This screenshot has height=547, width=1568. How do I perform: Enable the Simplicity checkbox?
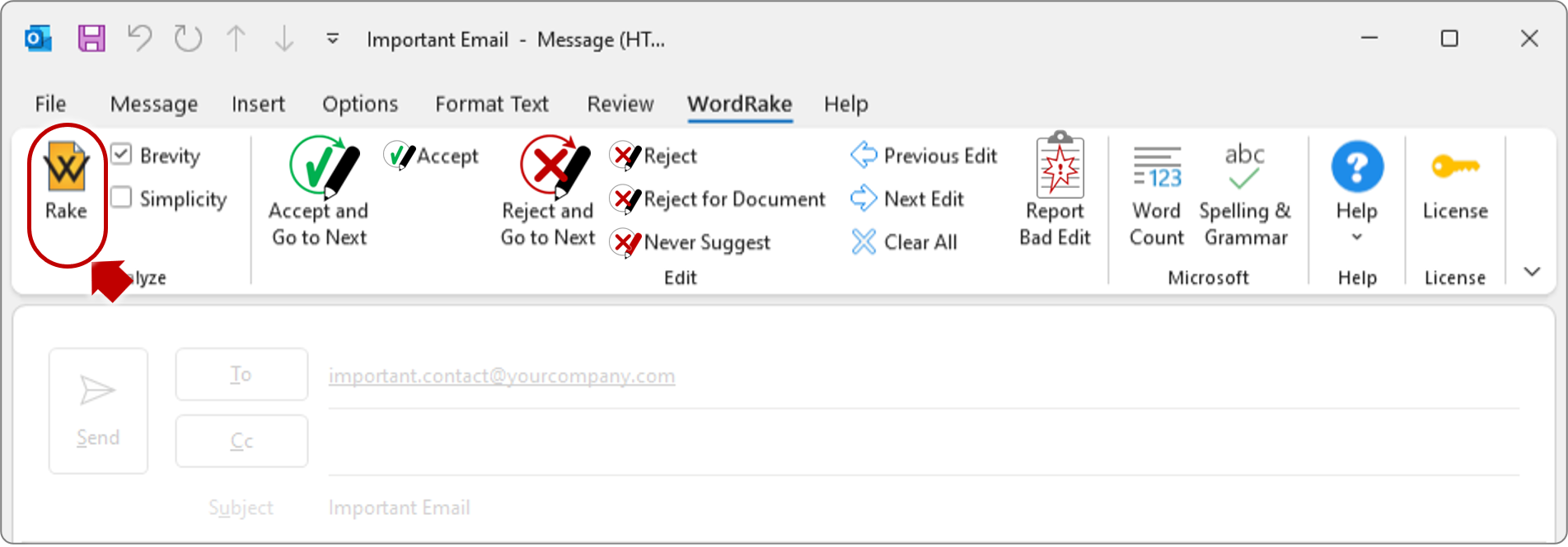121,198
